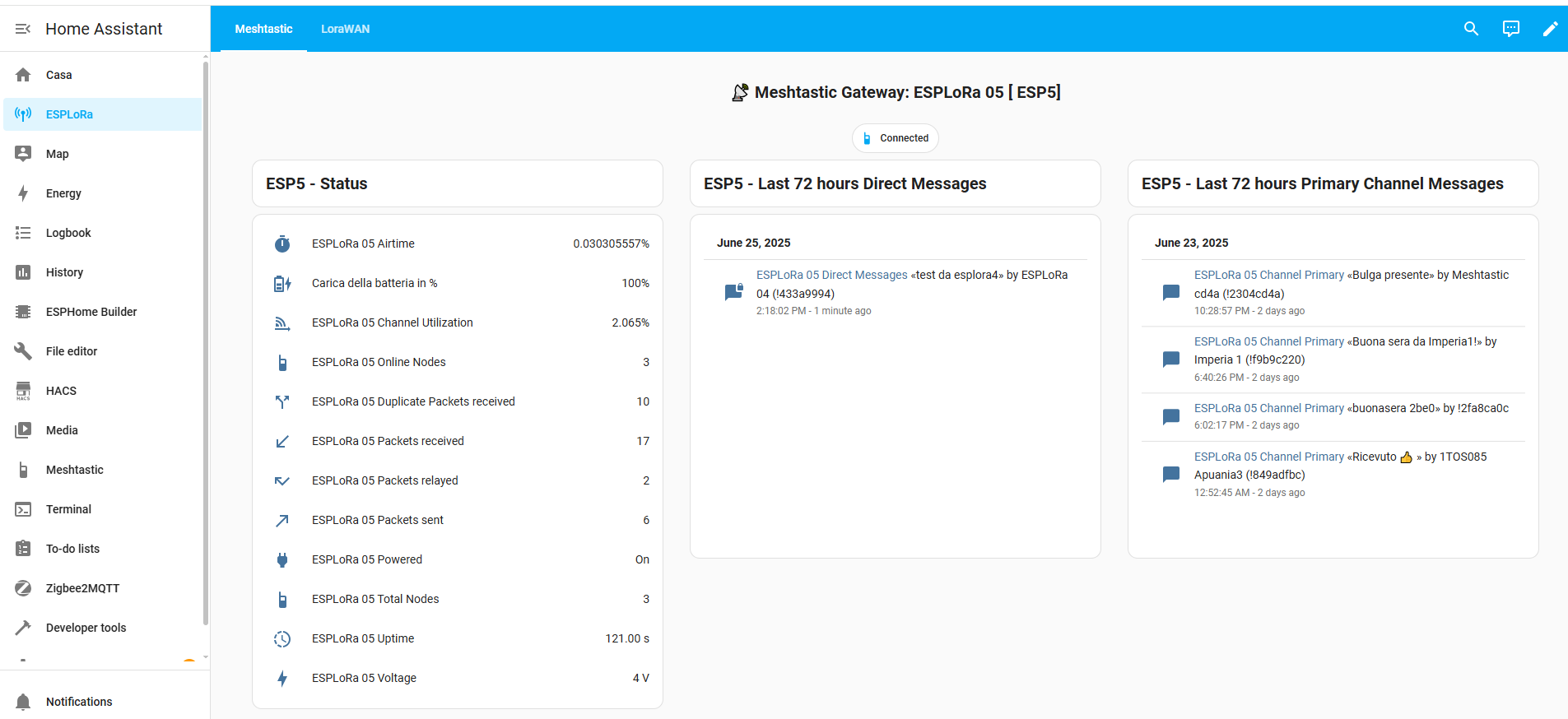Open Casa in the sidebar
Screen dimensions: 1568x719
point(102,75)
